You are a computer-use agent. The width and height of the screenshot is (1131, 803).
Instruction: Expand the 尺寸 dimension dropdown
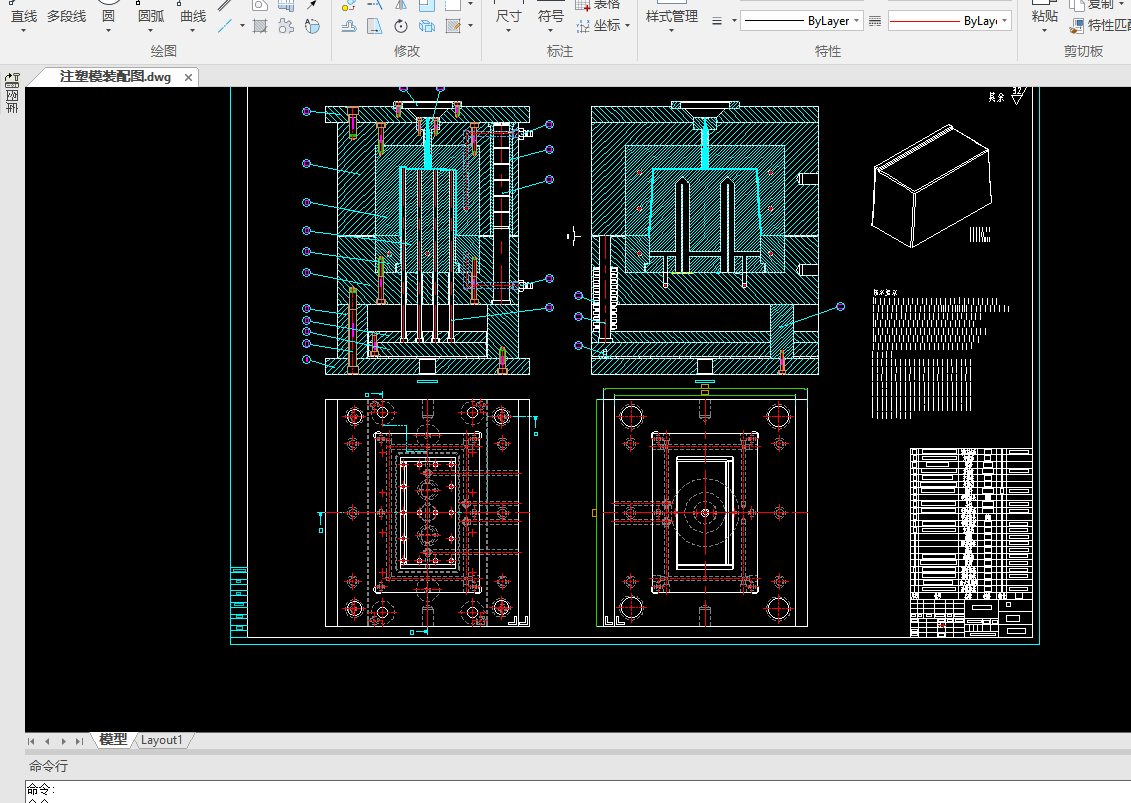[508, 31]
